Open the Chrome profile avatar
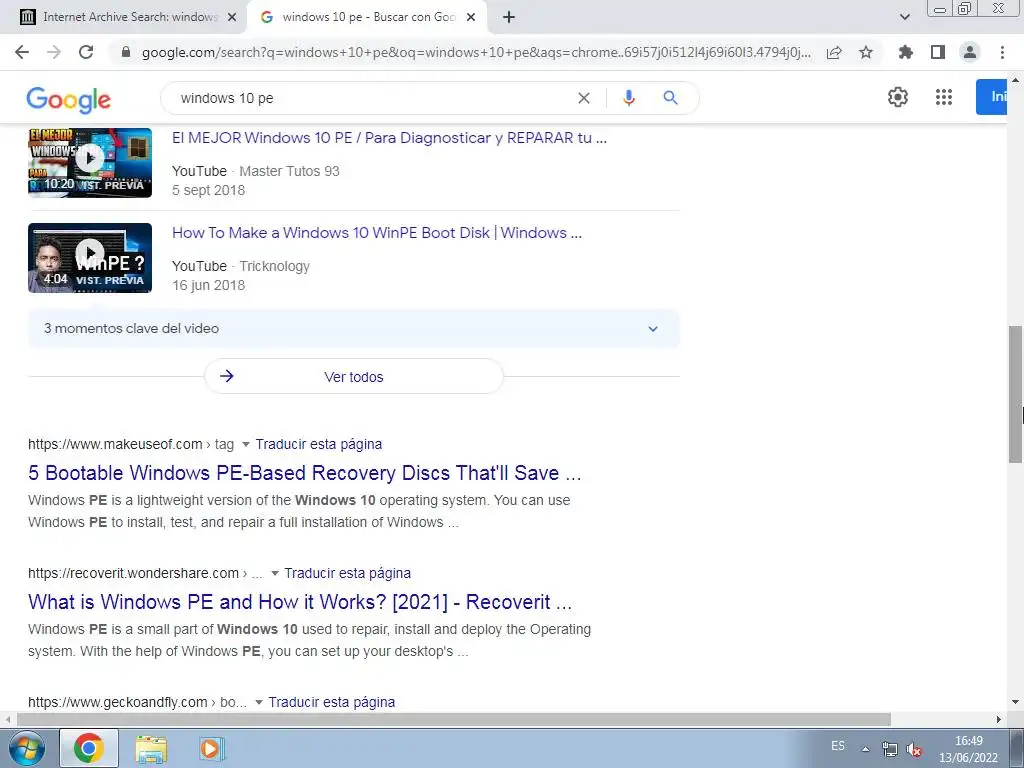 coord(970,52)
